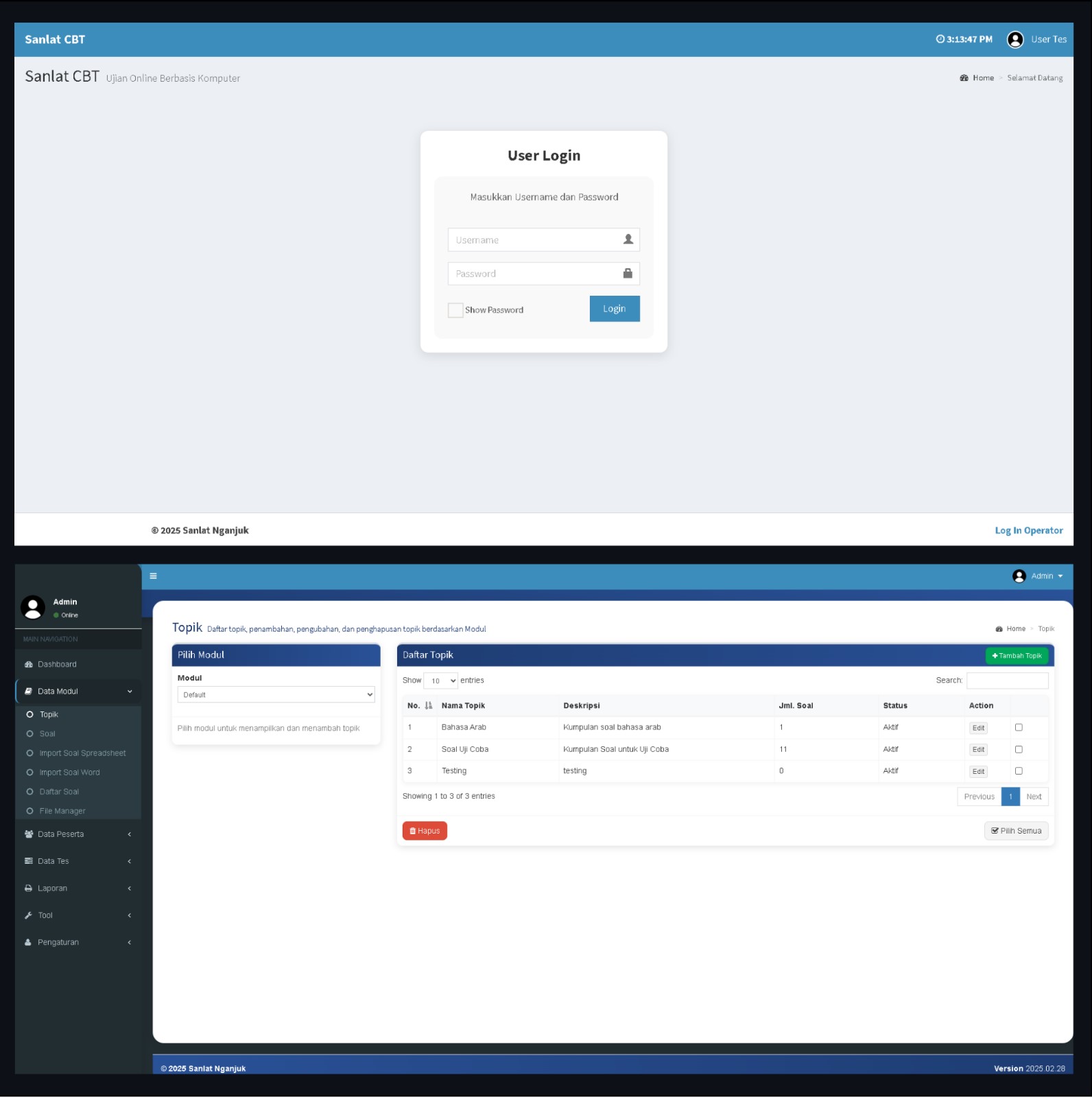Image resolution: width=1092 pixels, height=1097 pixels.
Task: Click the red Hapus button
Action: pyautogui.click(x=425, y=831)
